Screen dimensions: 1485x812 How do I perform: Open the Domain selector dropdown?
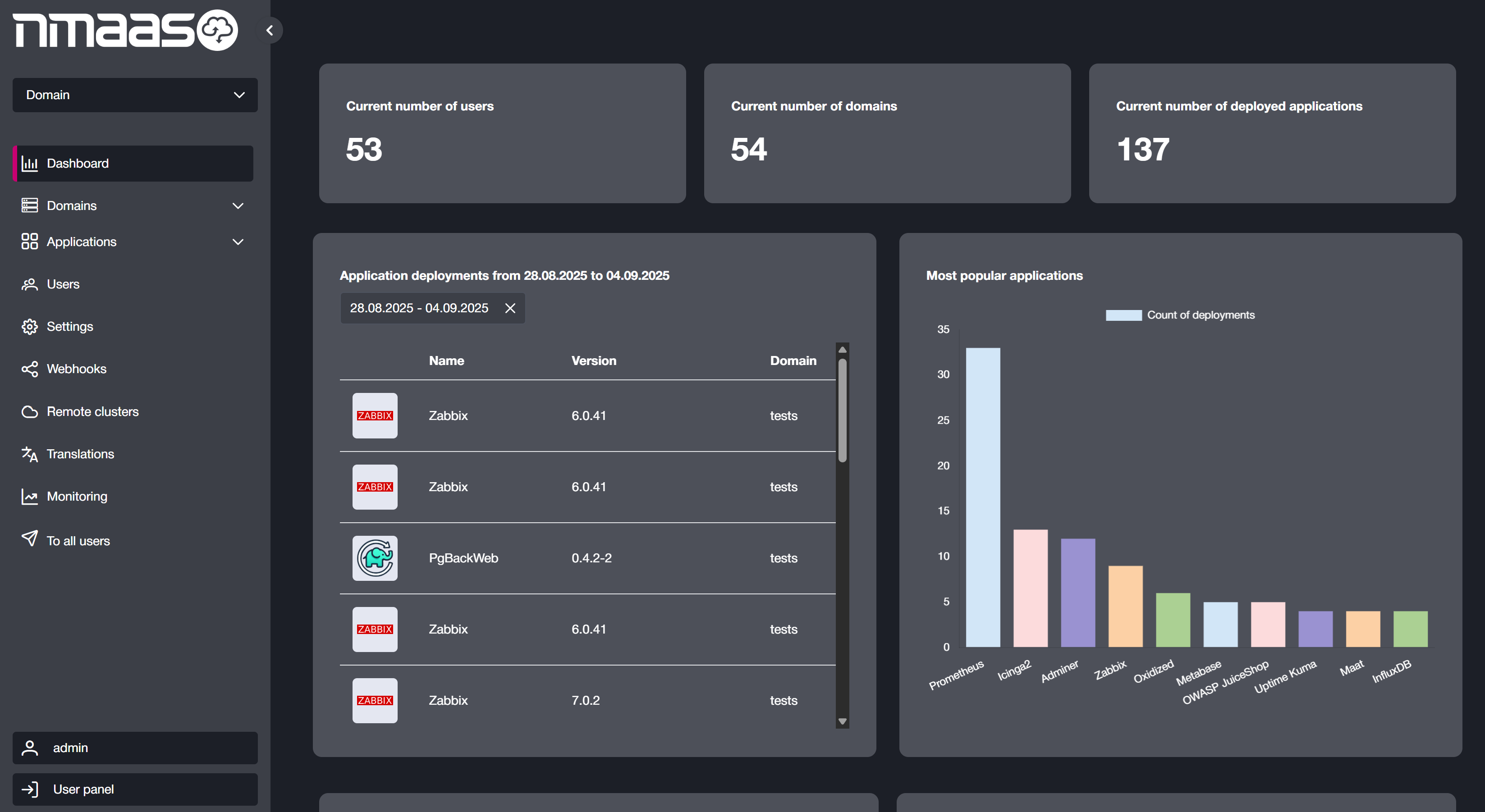135,95
